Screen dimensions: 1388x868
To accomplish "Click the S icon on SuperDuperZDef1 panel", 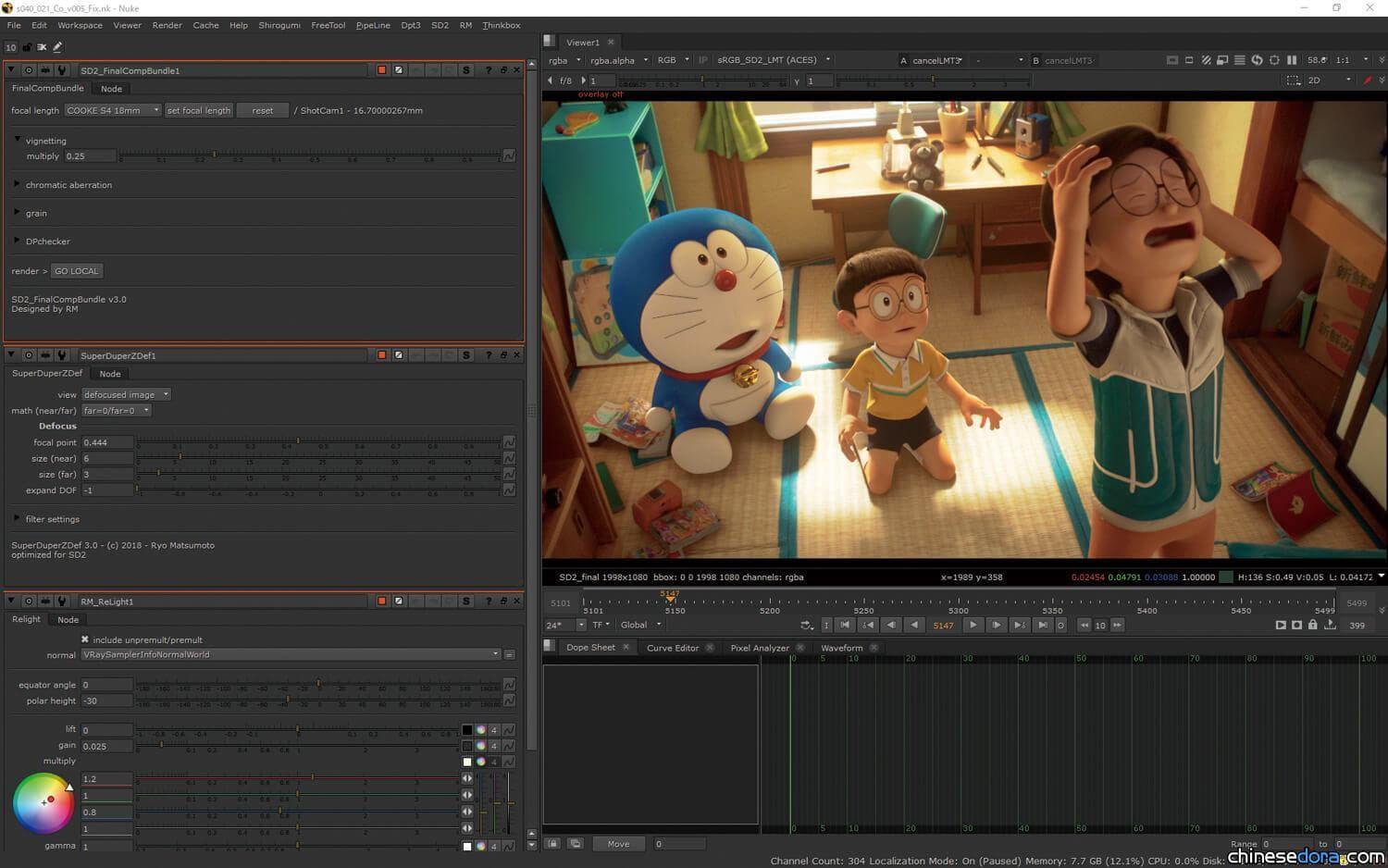I will click(x=465, y=355).
